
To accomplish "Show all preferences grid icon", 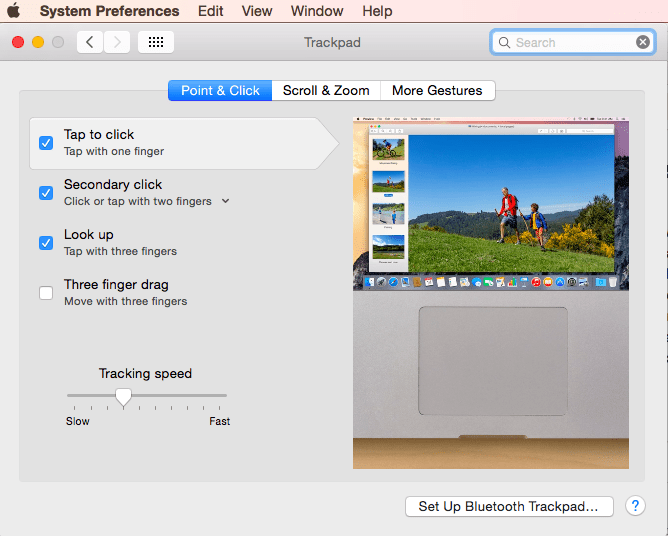I will pyautogui.click(x=156, y=42).
